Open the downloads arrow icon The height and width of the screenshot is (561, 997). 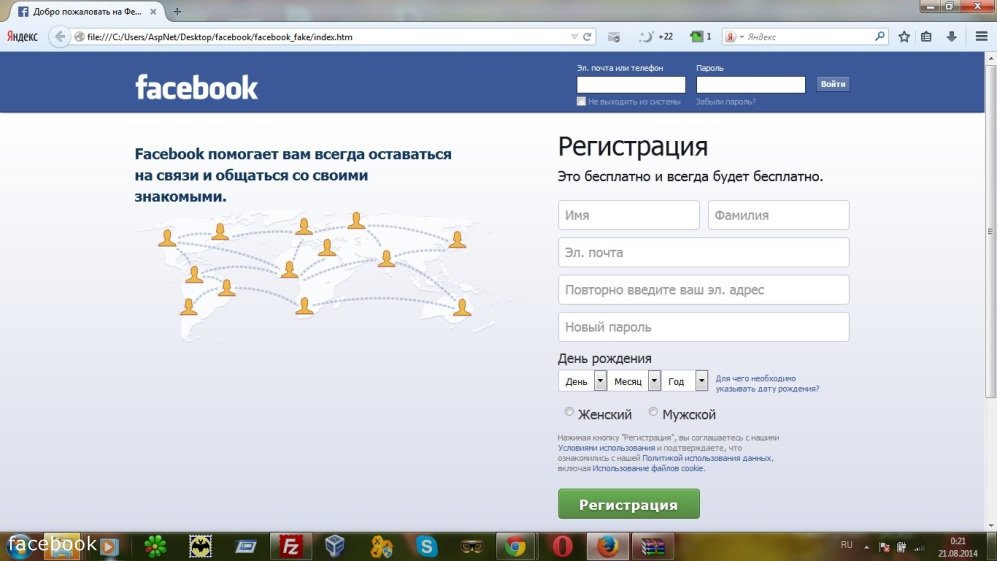click(x=951, y=37)
